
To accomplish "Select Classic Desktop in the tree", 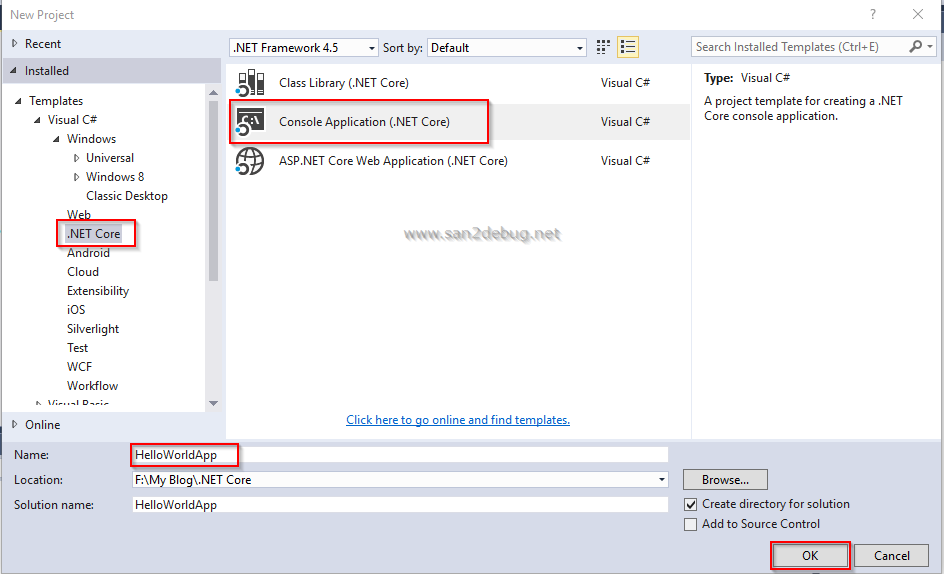I will click(126, 196).
